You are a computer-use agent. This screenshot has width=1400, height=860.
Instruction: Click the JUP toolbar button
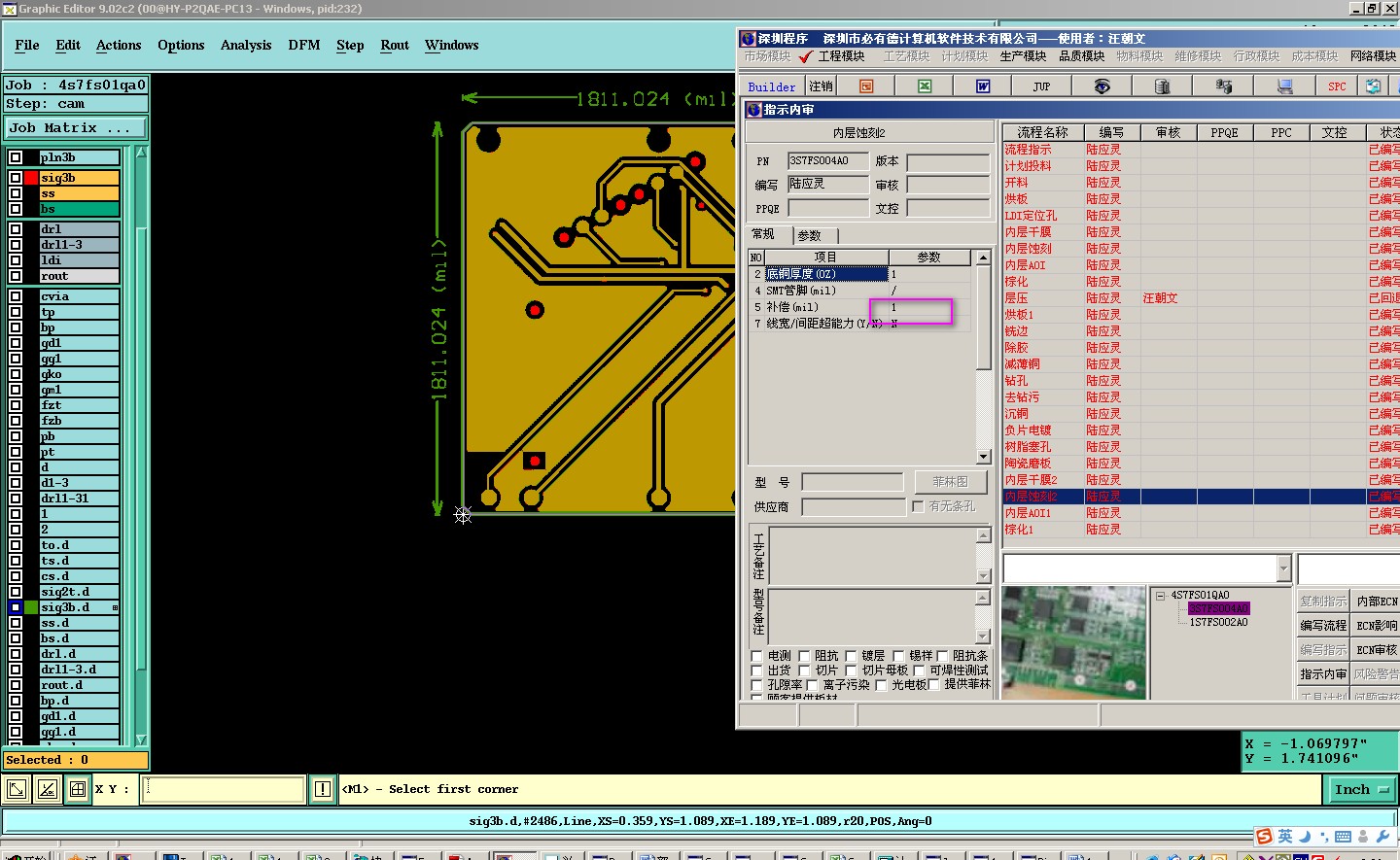pyautogui.click(x=1041, y=86)
